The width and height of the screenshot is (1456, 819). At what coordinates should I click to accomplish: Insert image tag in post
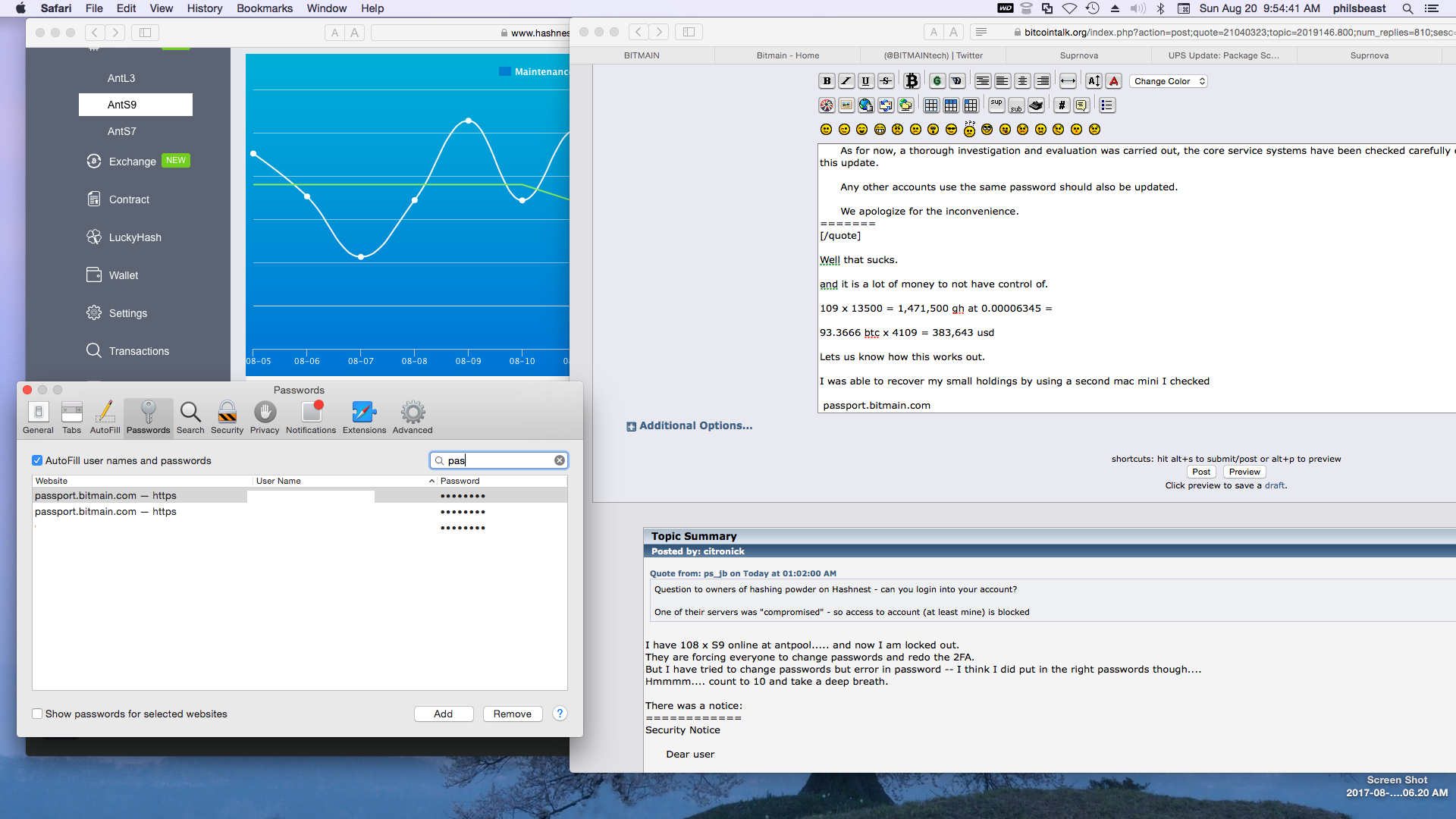(x=846, y=105)
